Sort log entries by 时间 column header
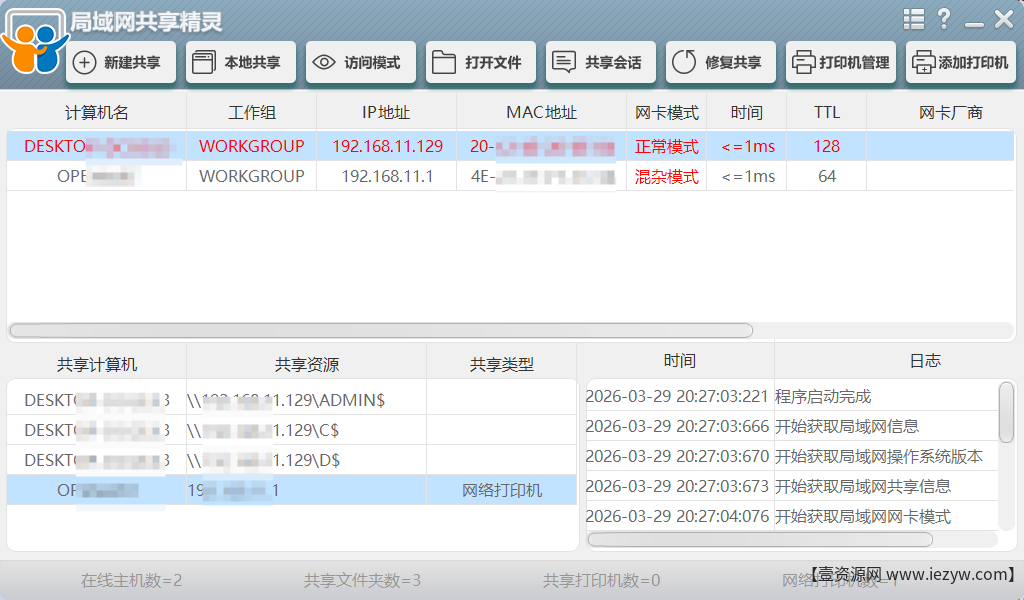 [x=680, y=361]
